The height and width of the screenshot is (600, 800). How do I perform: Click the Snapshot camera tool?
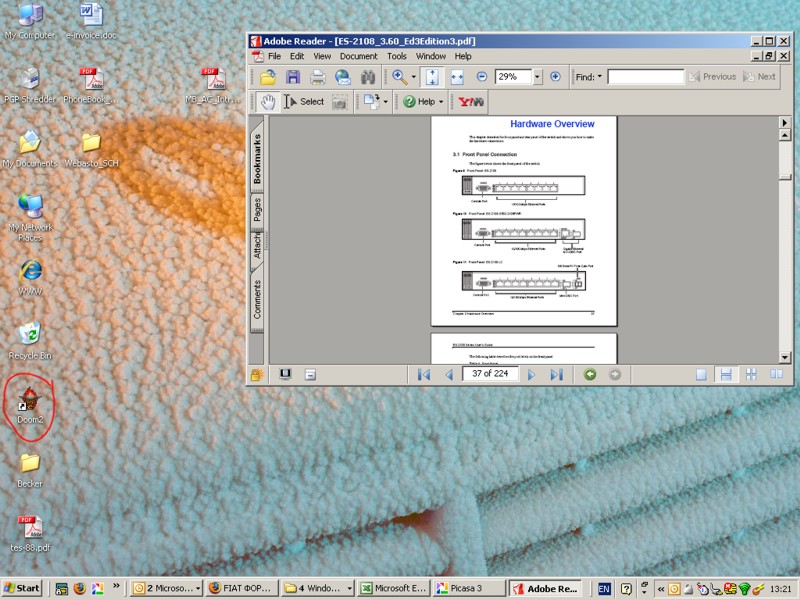pyautogui.click(x=340, y=102)
